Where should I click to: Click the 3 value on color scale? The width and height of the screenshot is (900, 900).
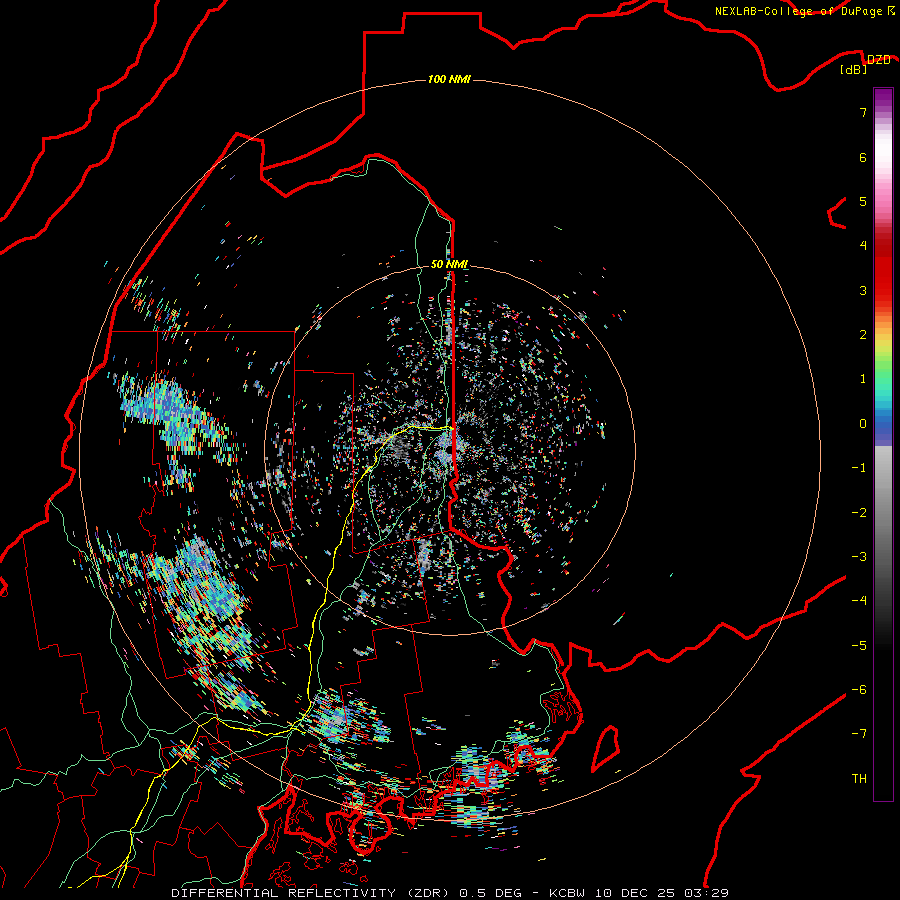click(863, 290)
